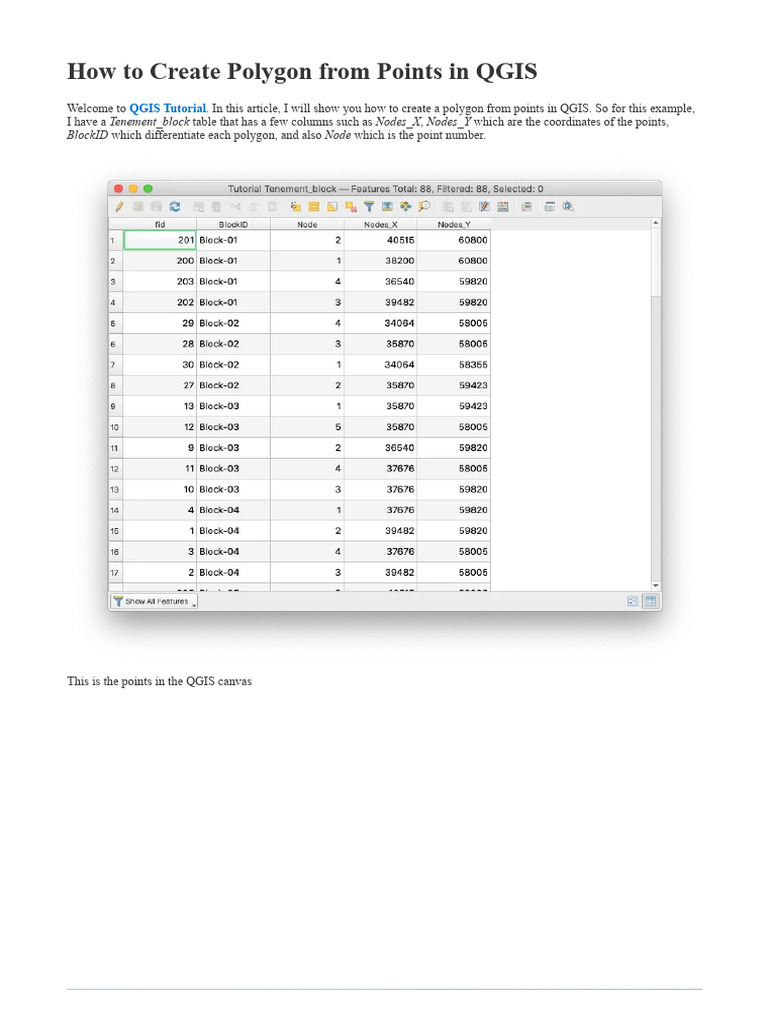Click the funnel filter using form icon
Viewport: 768px width, 1024px height.
369,206
